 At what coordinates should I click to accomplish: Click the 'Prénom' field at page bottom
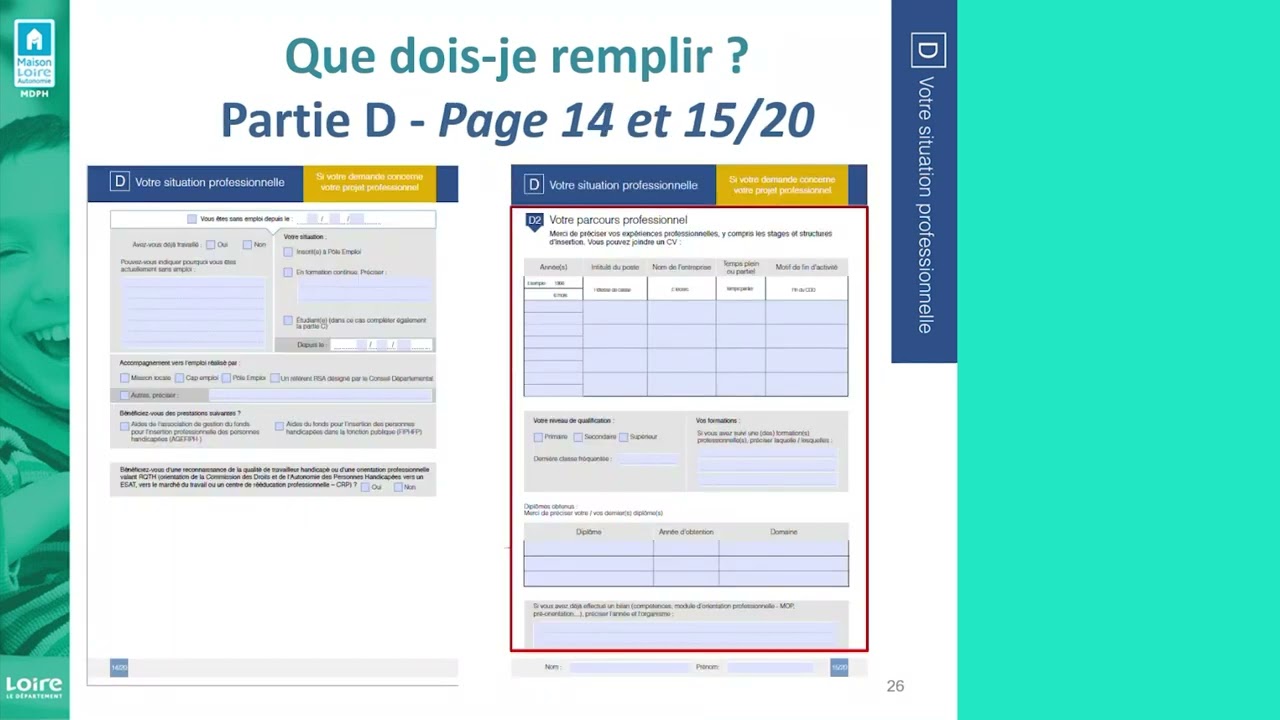pos(770,667)
